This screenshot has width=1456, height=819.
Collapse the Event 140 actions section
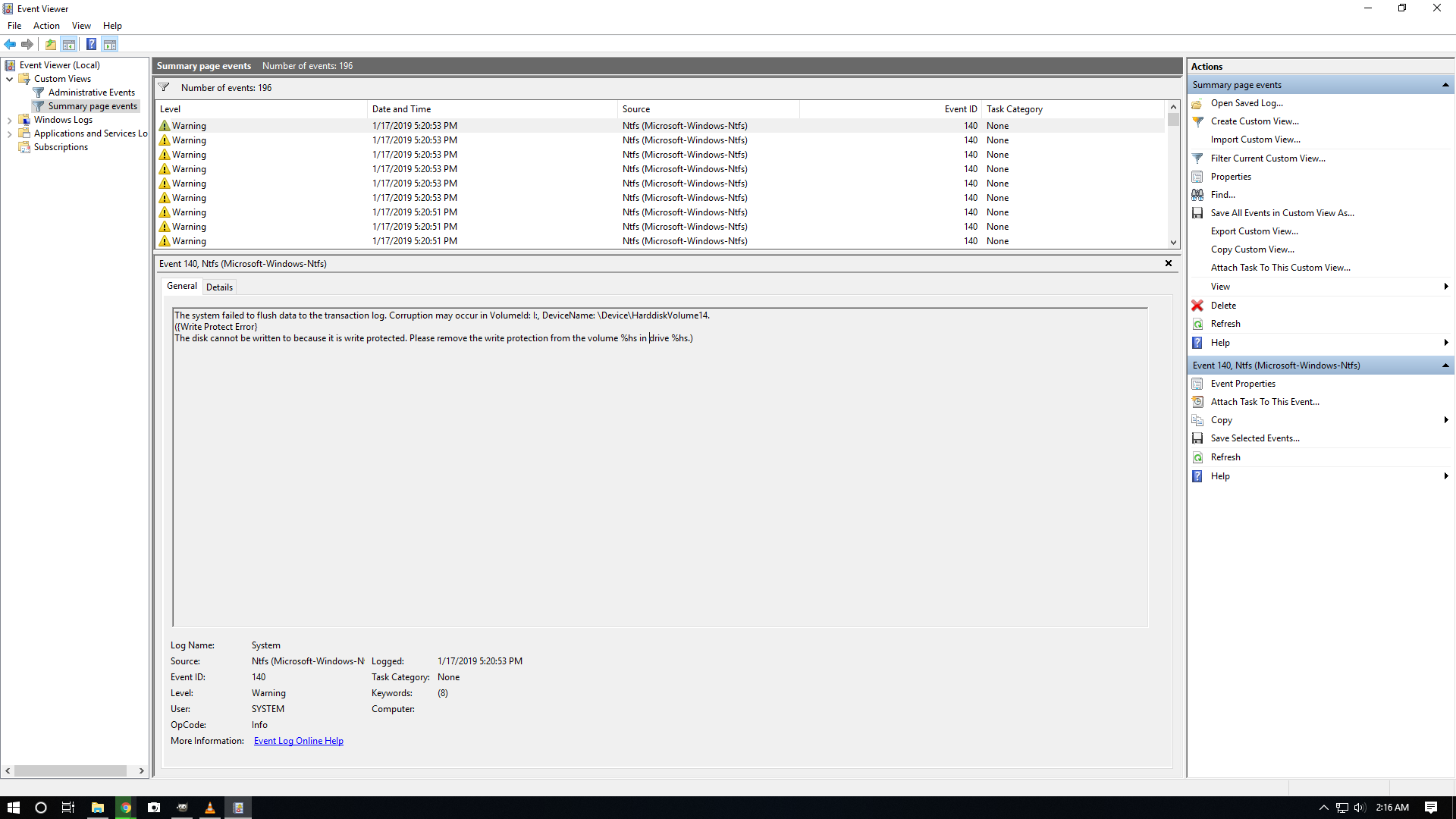click(1445, 366)
